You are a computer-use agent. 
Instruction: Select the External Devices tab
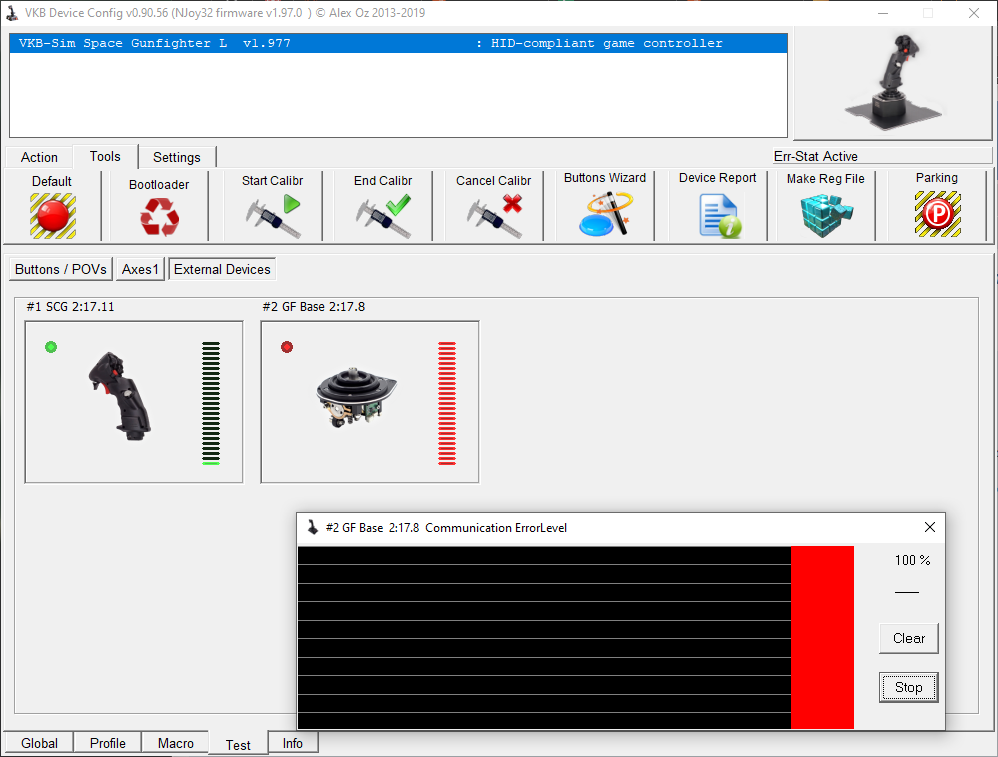tap(222, 269)
